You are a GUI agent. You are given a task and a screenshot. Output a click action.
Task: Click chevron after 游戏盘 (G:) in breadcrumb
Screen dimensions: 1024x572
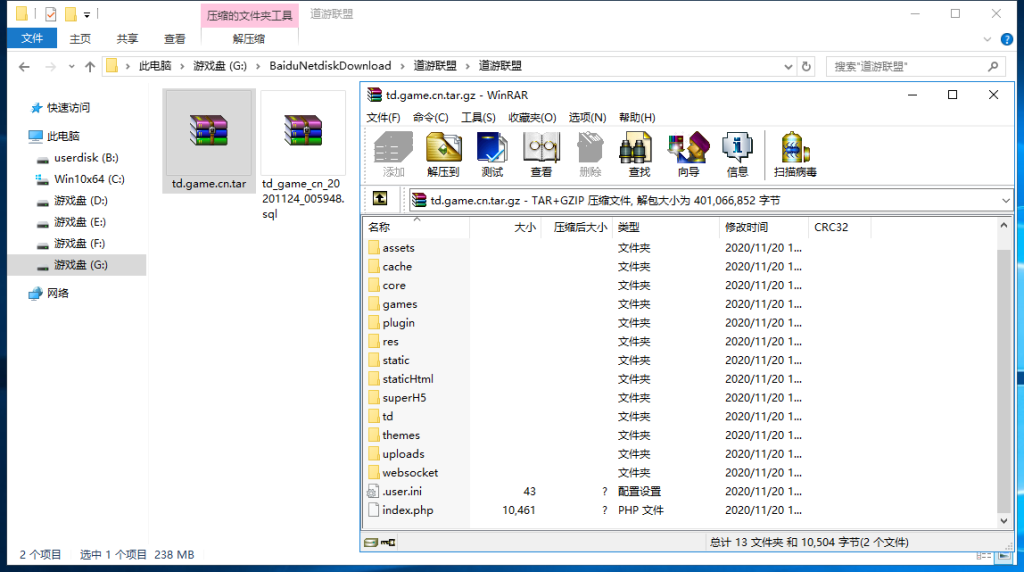coord(258,67)
